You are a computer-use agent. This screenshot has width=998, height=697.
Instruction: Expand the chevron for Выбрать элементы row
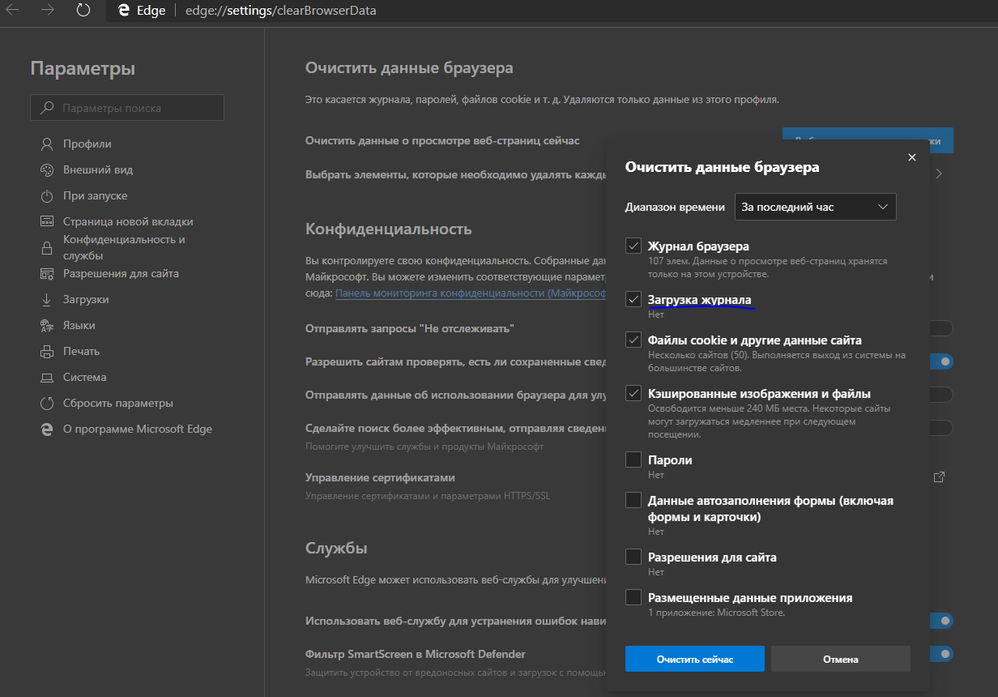(939, 174)
